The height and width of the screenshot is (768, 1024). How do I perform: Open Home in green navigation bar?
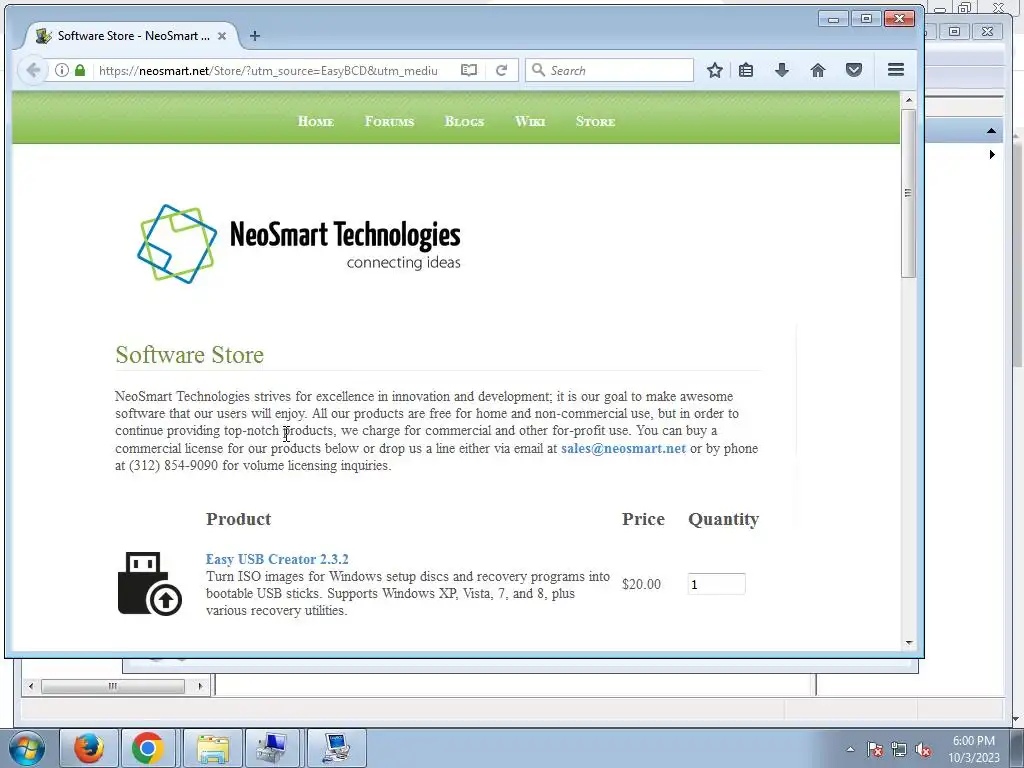(315, 121)
